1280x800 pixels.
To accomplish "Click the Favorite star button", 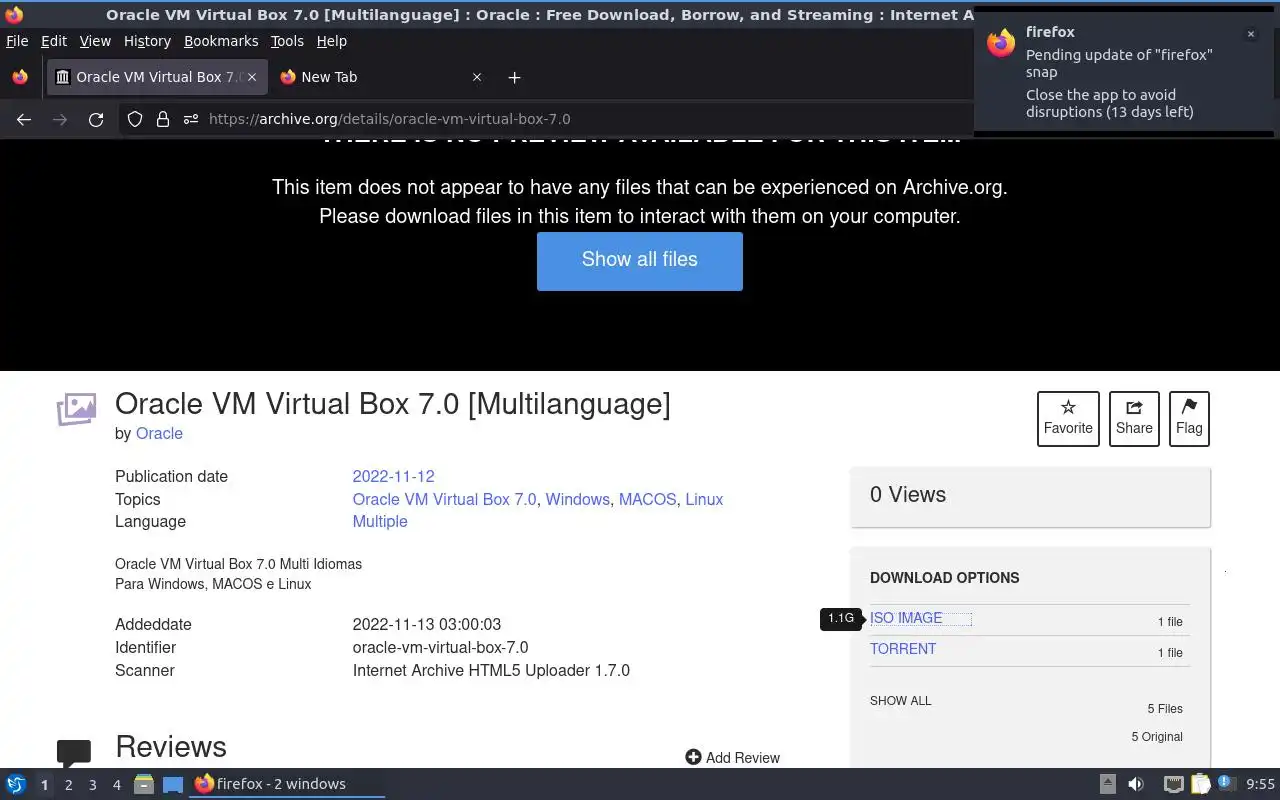I will (1068, 418).
